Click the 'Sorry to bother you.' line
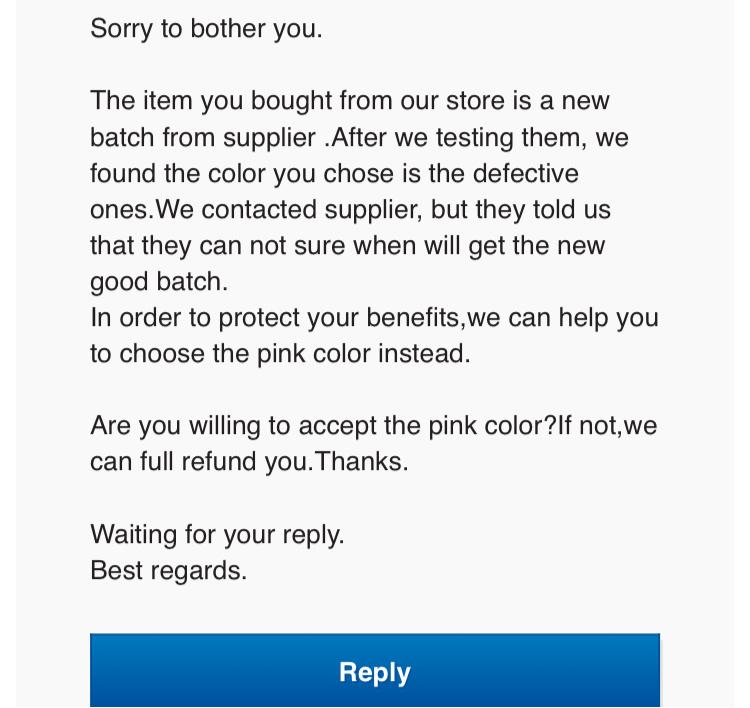The height and width of the screenshot is (708, 750). coord(206,29)
